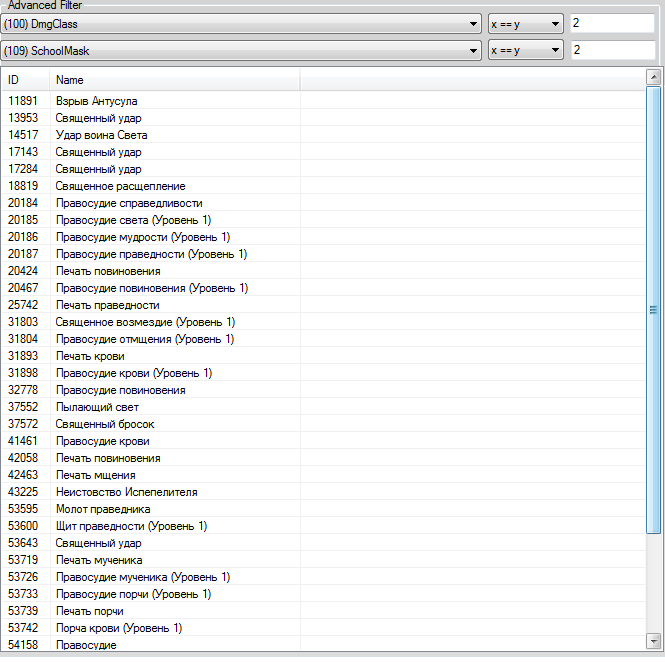The height and width of the screenshot is (663, 665).
Task: Click the scrollbar up arrow
Action: point(655,76)
